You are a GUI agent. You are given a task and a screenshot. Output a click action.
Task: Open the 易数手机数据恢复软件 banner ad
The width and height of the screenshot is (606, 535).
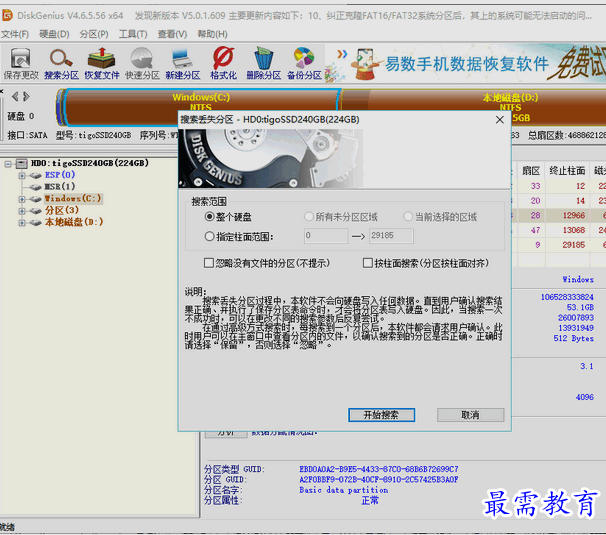point(466,63)
